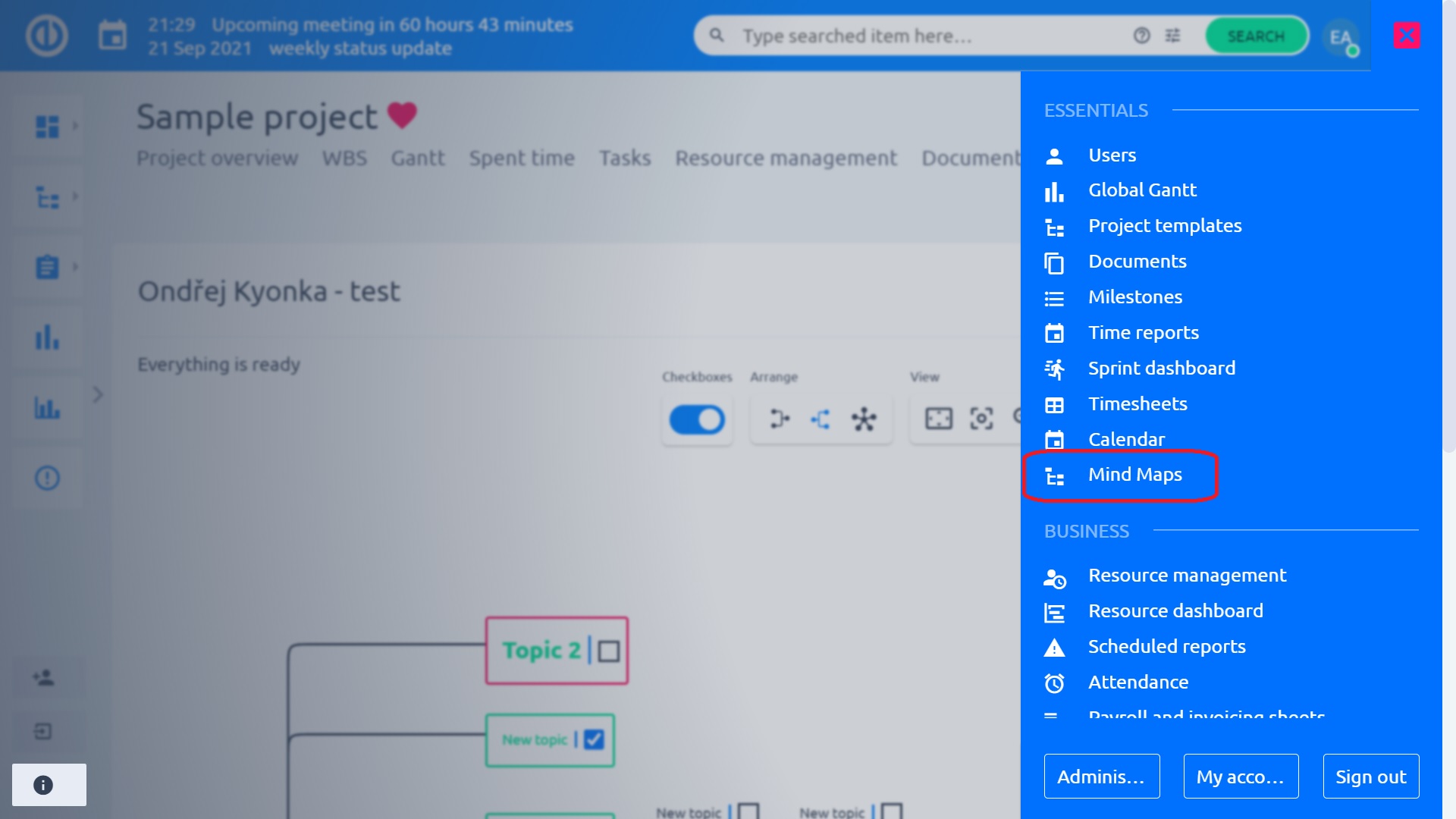Image resolution: width=1456 pixels, height=819 pixels.
Task: Click the search input field
Action: pyautogui.click(x=931, y=36)
